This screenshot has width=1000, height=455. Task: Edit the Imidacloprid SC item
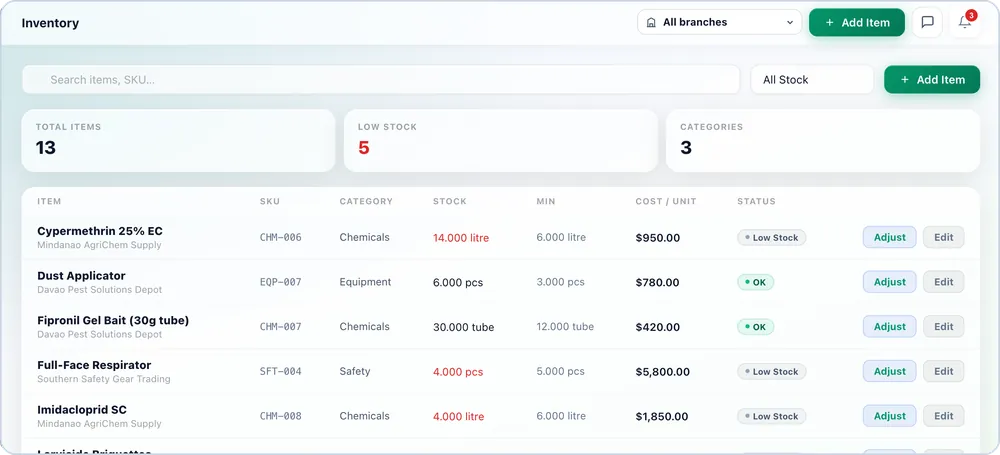tap(944, 416)
